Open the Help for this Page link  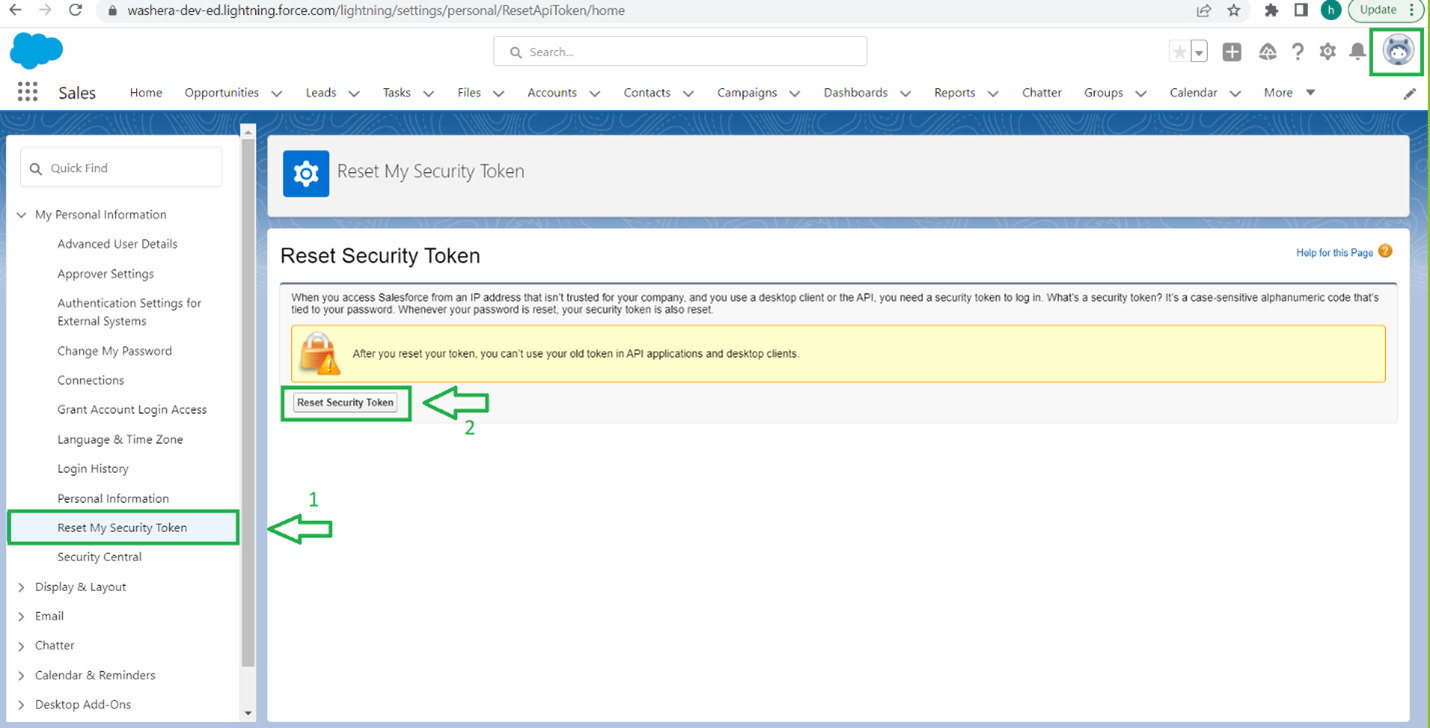click(1334, 253)
